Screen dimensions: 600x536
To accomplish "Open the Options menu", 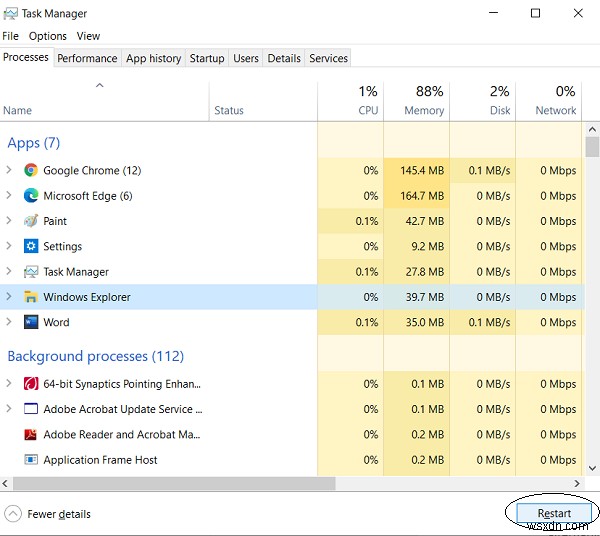I will [x=47, y=36].
